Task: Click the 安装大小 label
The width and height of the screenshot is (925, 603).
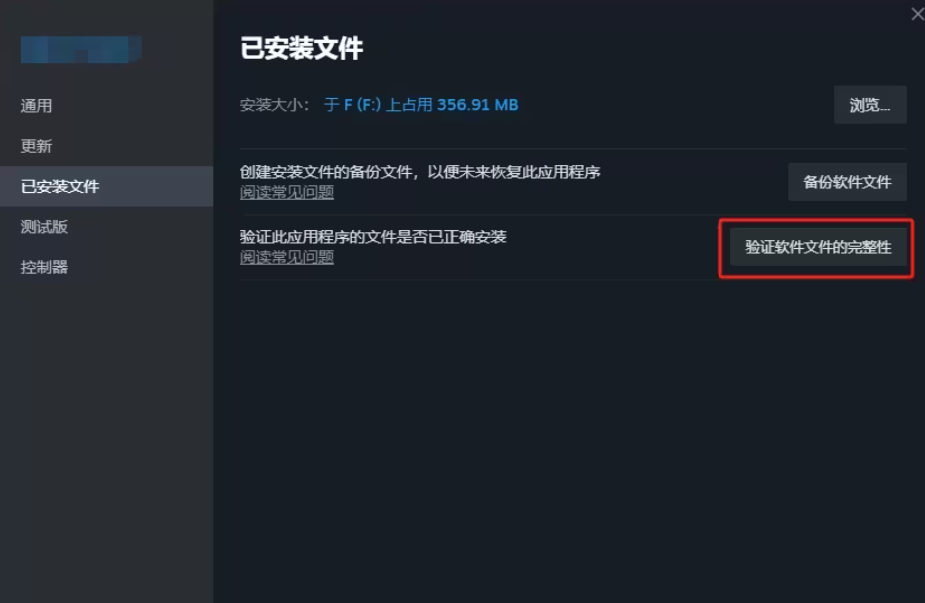Action: [274, 105]
